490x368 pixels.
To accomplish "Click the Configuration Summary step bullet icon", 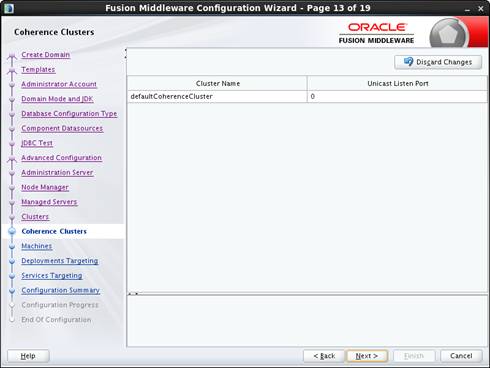I will [x=12, y=290].
